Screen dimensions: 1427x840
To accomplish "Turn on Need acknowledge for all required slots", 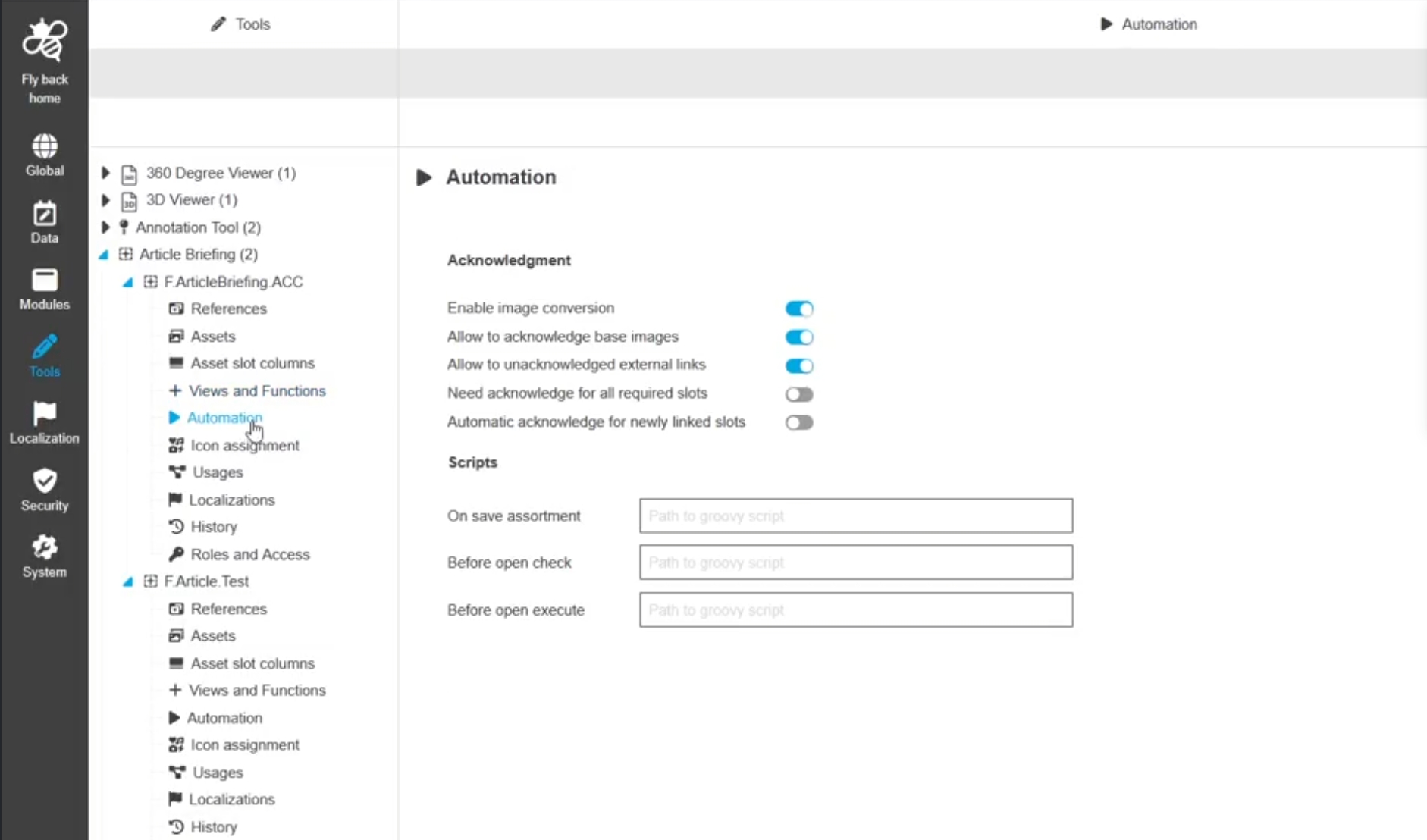I will (798, 394).
